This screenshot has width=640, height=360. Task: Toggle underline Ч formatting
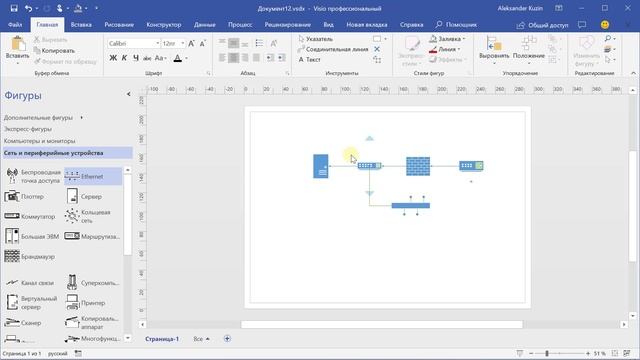point(136,58)
